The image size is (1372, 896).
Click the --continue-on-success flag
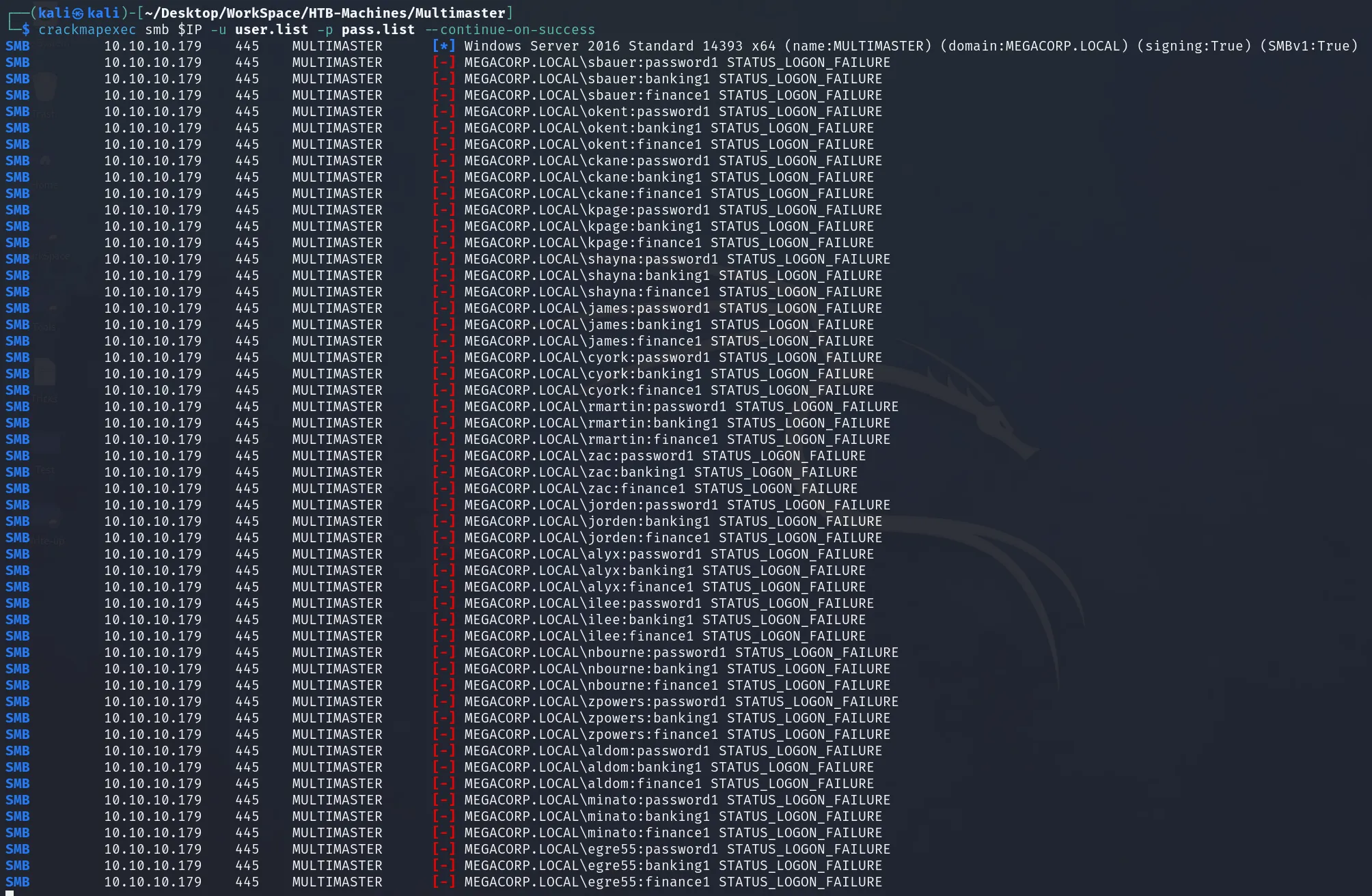point(510,29)
